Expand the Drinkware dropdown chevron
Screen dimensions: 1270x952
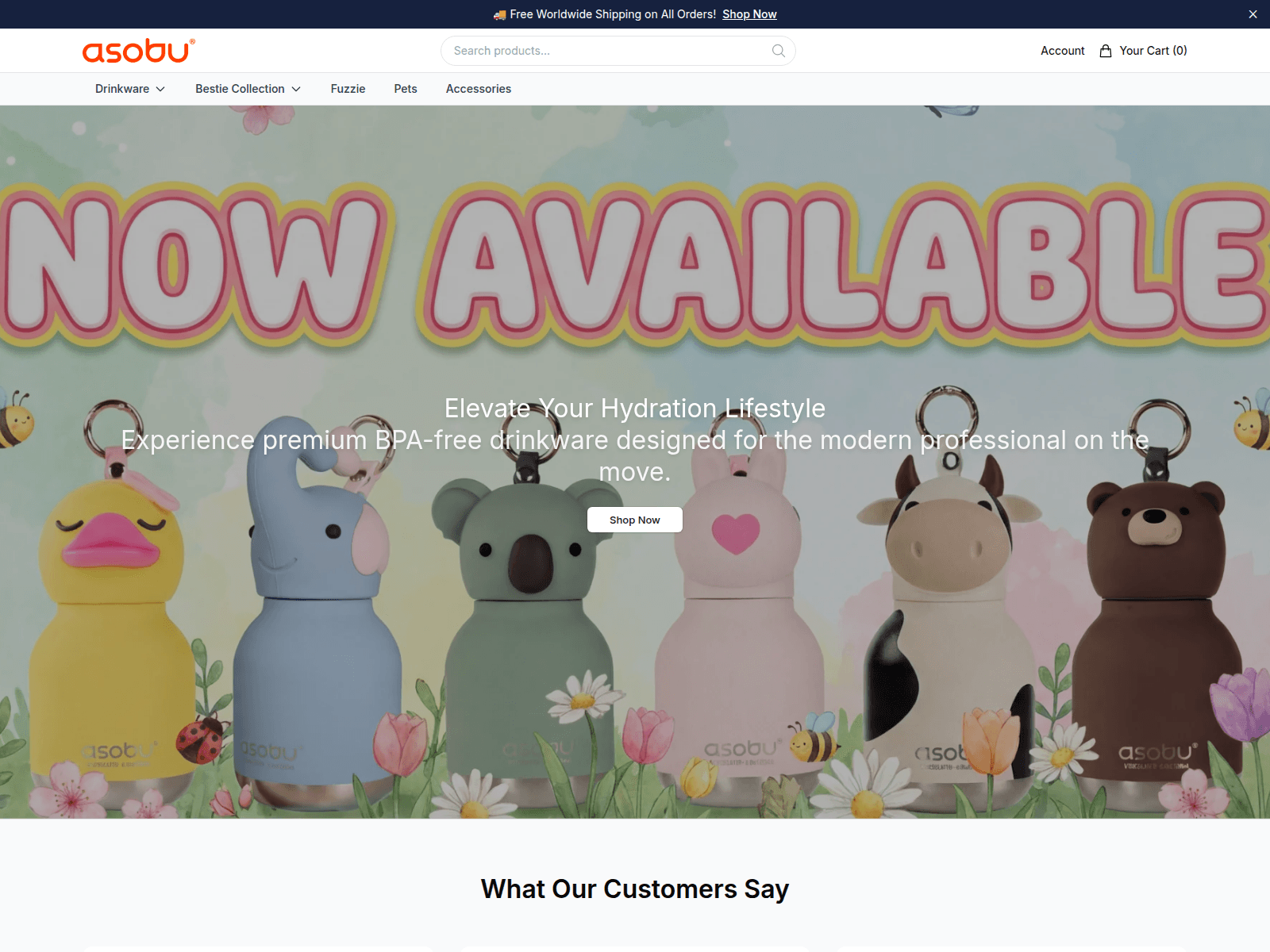pyautogui.click(x=160, y=89)
